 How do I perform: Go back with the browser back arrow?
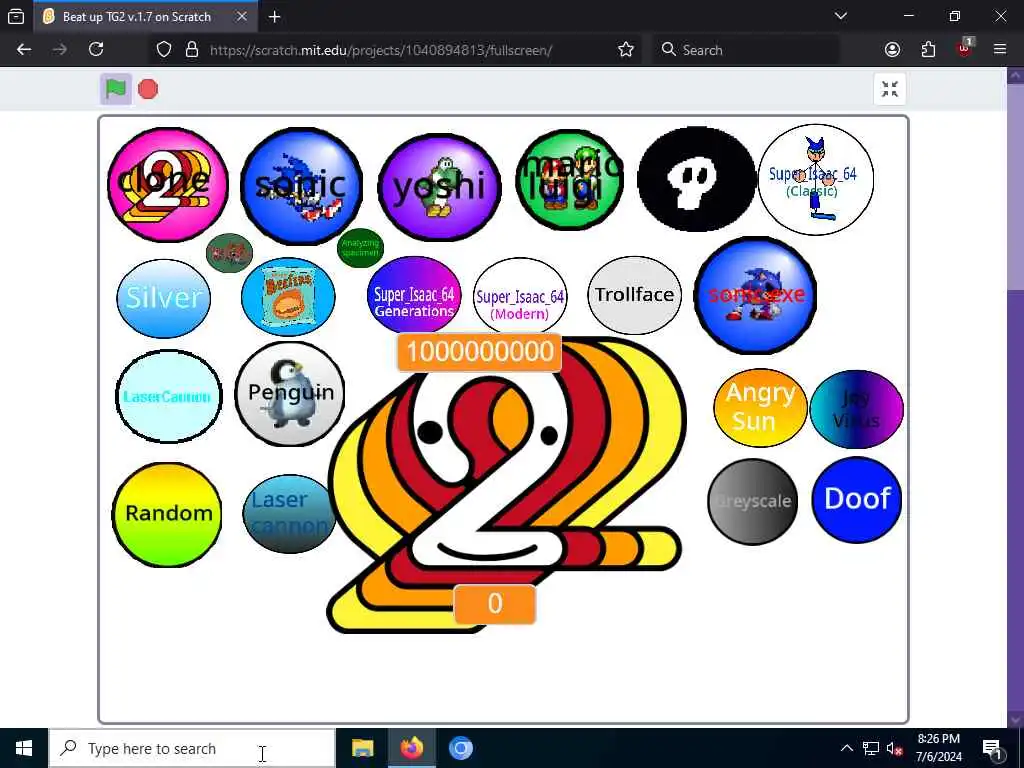[24, 50]
